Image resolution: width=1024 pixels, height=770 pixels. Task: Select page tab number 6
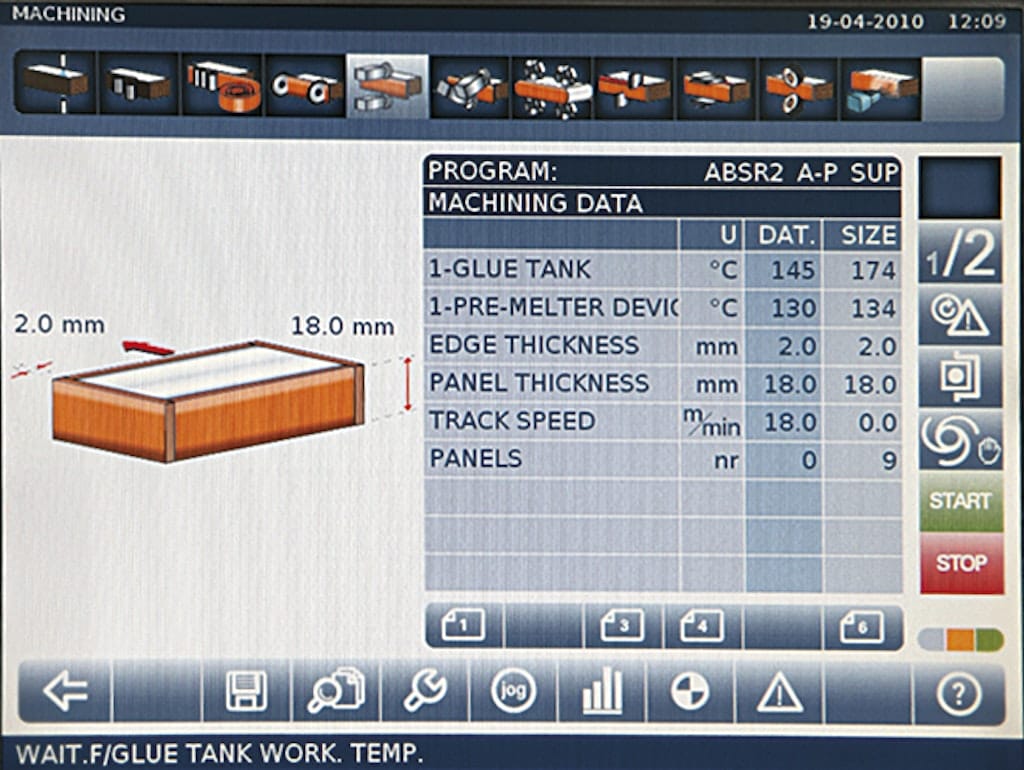862,627
